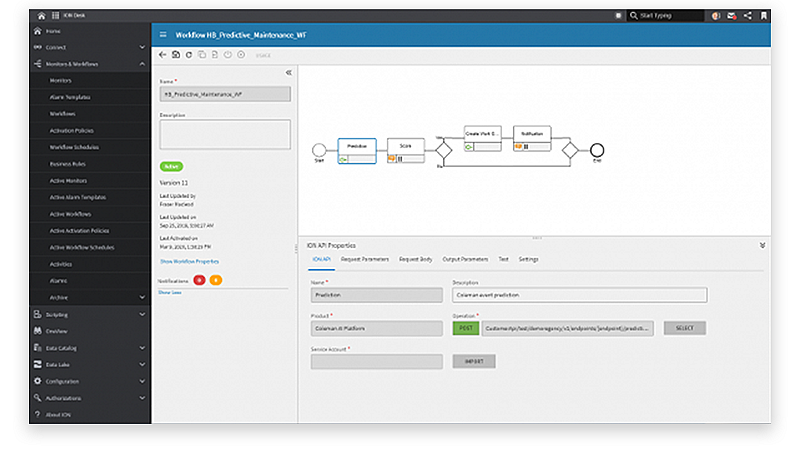The width and height of the screenshot is (800, 459).
Task: Open Activation Policies in the sidebar
Action: click(x=90, y=131)
